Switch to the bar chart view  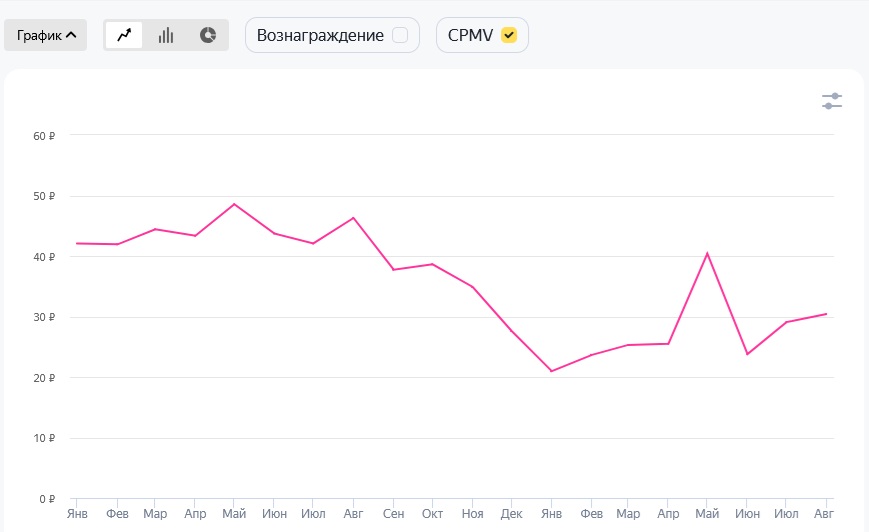click(x=166, y=35)
